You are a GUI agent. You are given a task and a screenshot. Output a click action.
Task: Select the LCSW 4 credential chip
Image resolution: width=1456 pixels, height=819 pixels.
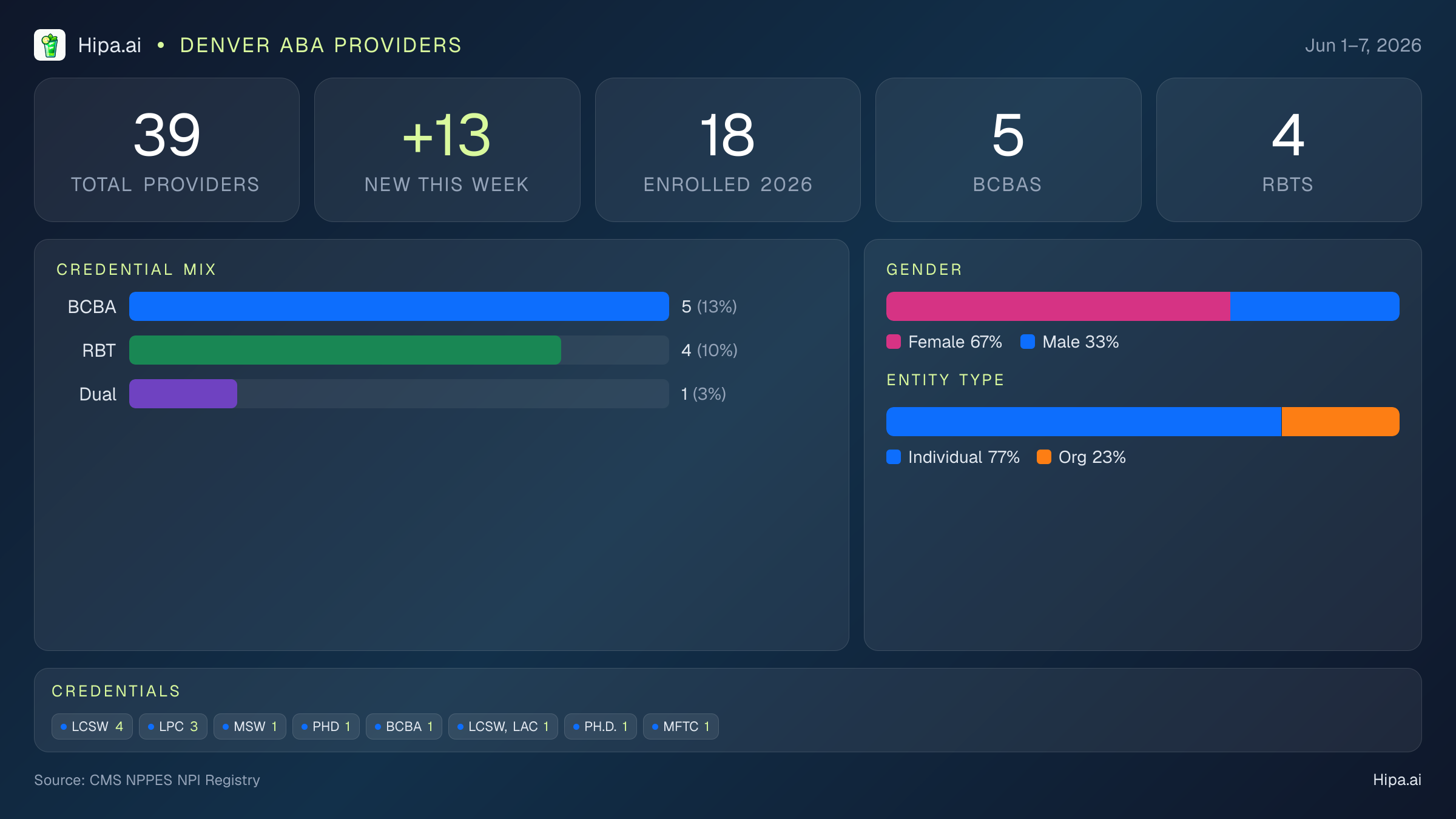92,726
